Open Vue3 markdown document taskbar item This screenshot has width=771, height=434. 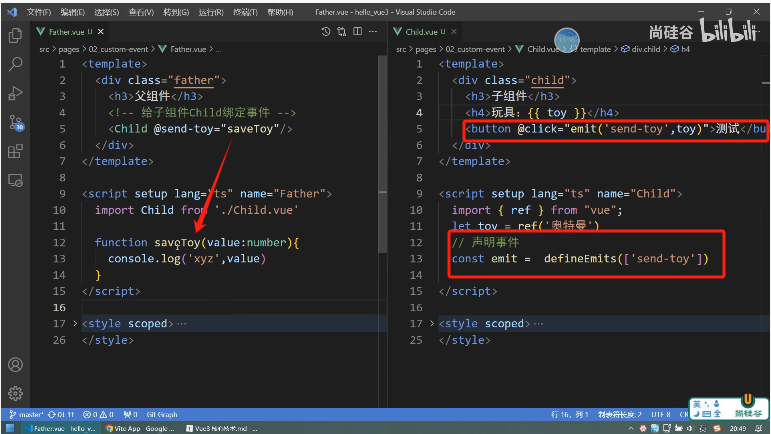(221, 428)
